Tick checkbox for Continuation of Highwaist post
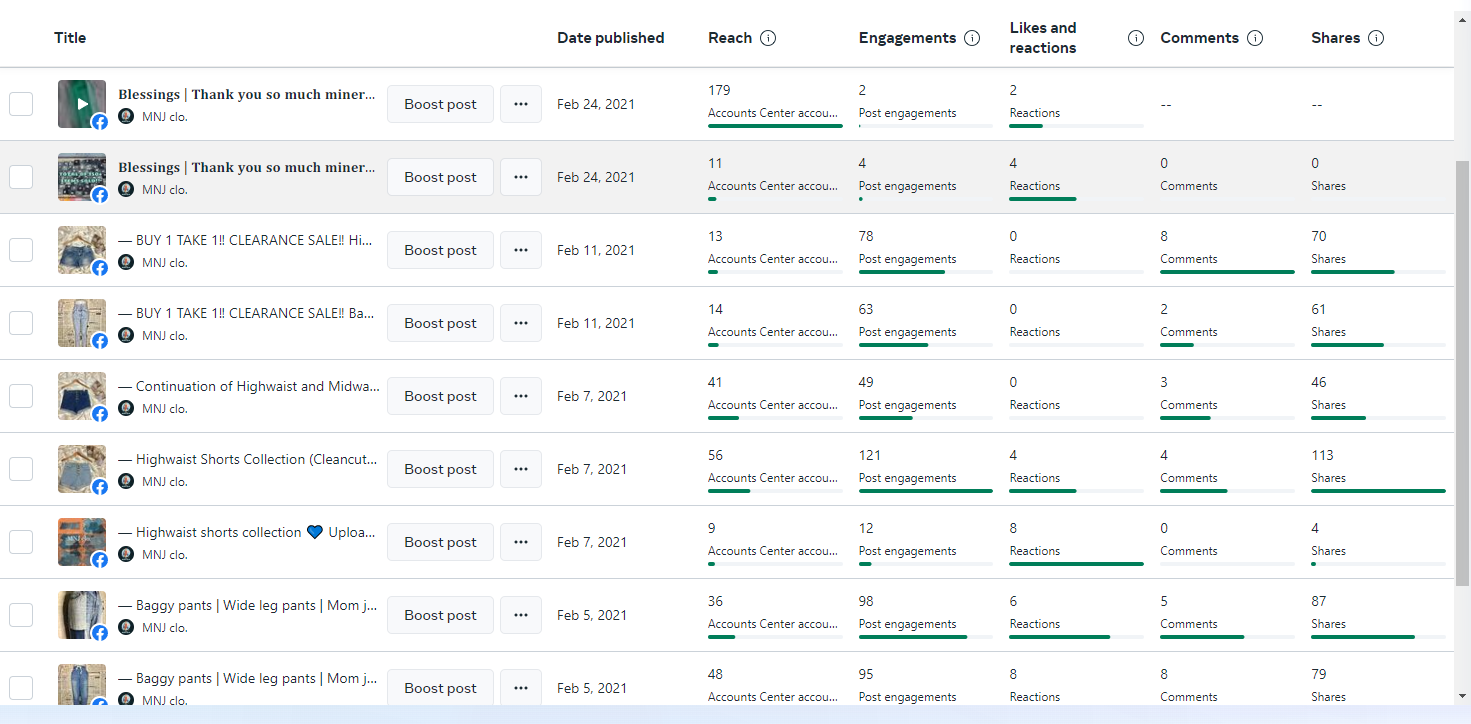 coord(21,396)
